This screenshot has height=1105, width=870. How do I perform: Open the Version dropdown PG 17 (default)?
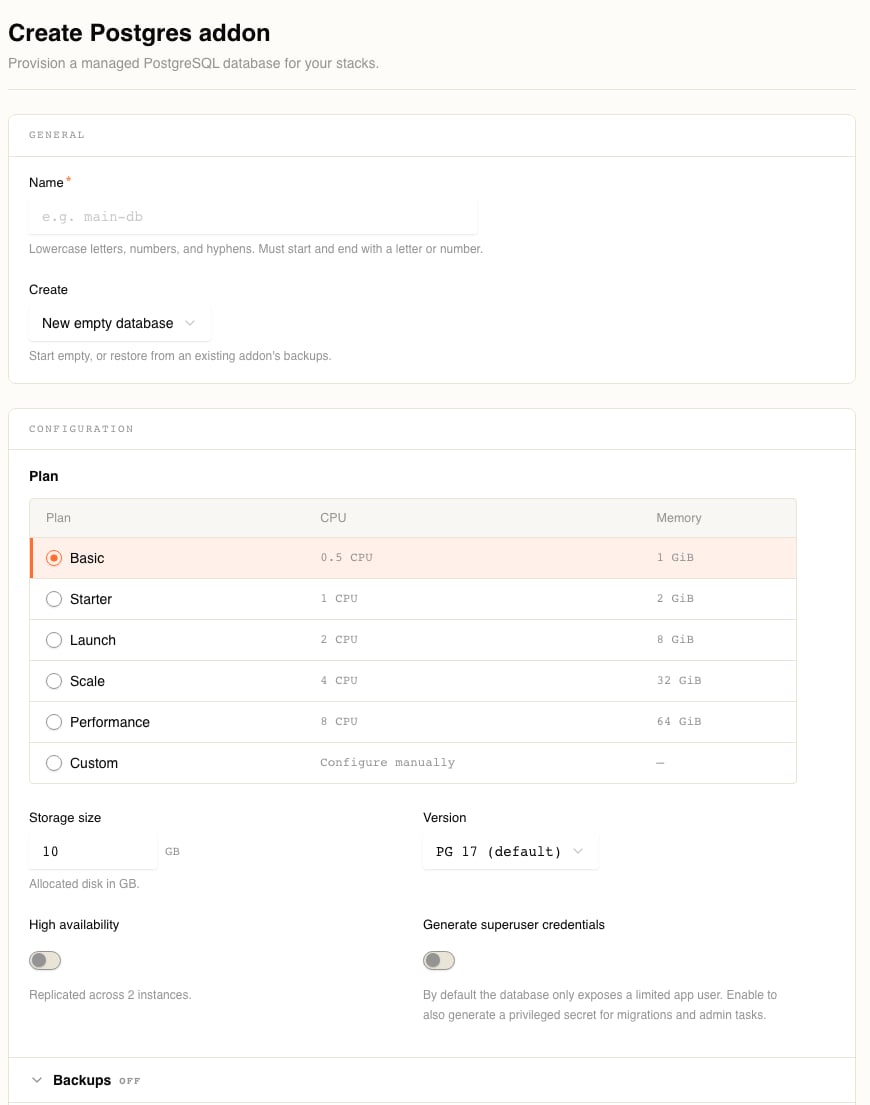pos(510,851)
